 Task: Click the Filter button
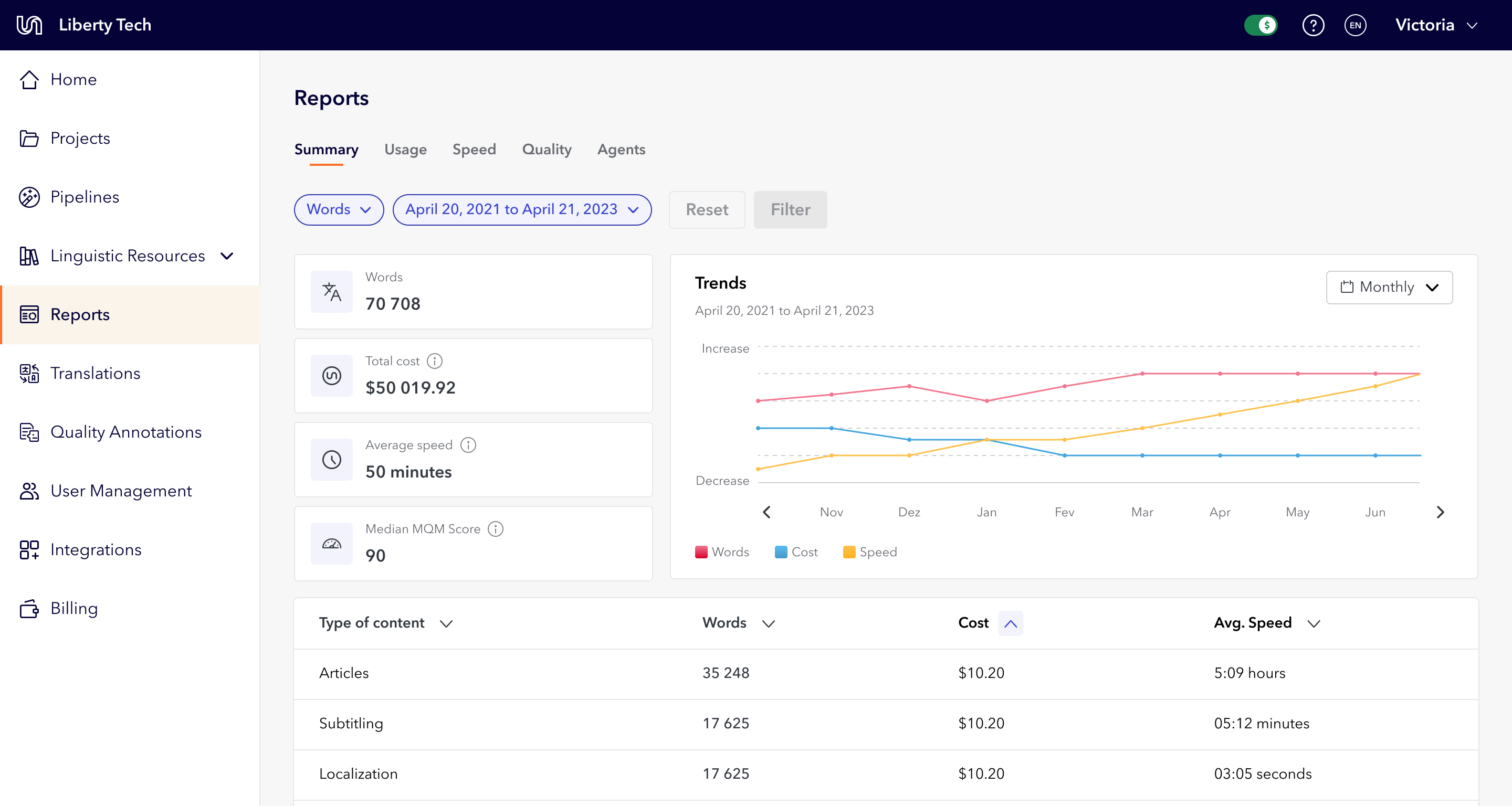[x=790, y=209]
